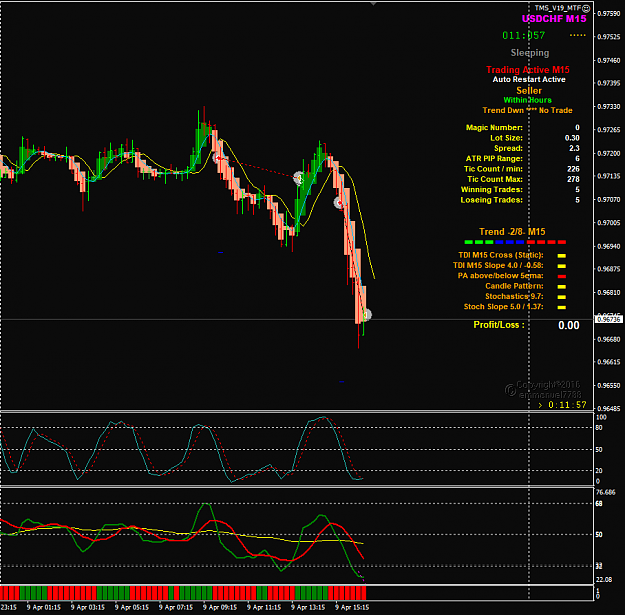This screenshot has height=615, width=625.
Task: Click the Within Hours status label
Action: point(527,100)
